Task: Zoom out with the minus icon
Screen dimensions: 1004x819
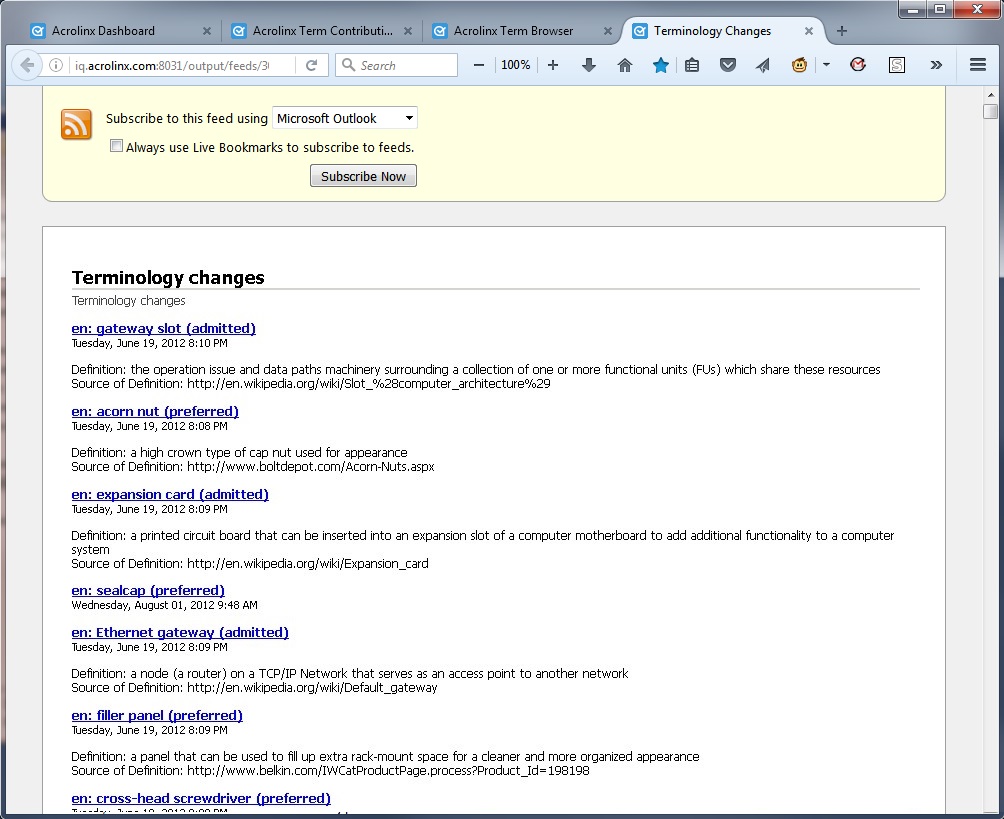Action: (478, 65)
